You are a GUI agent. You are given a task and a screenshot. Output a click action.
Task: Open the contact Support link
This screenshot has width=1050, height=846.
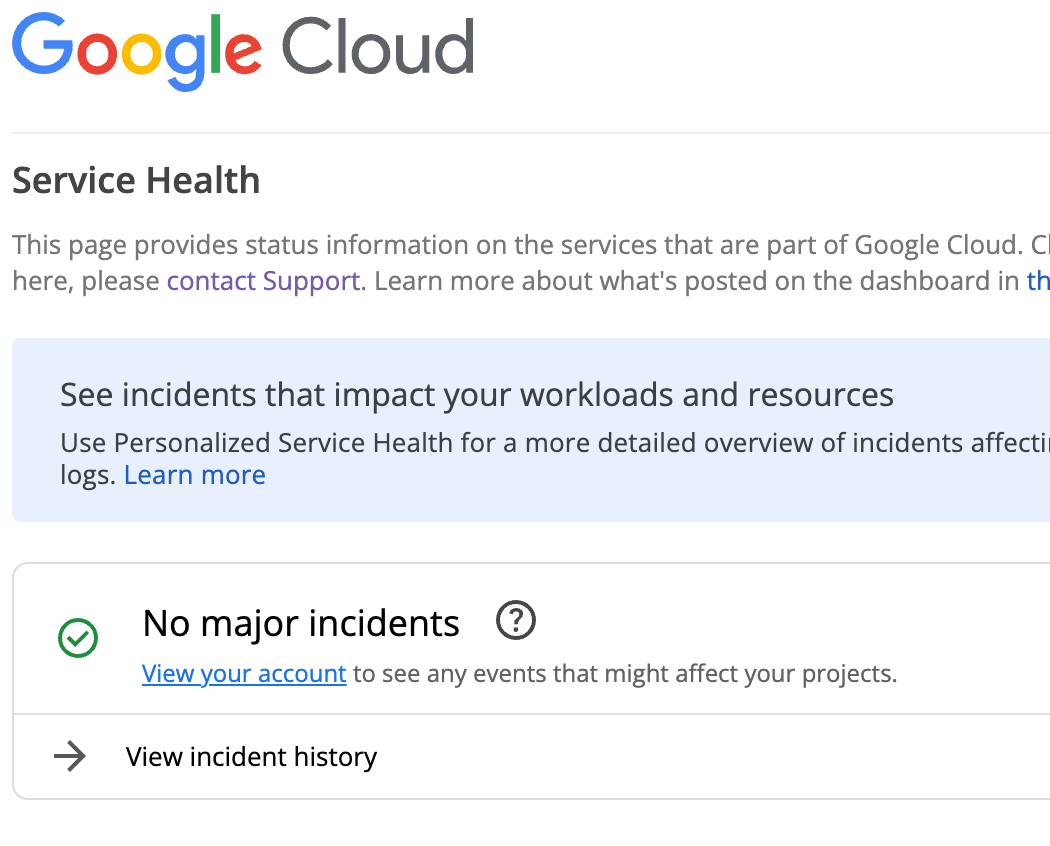pos(263,281)
